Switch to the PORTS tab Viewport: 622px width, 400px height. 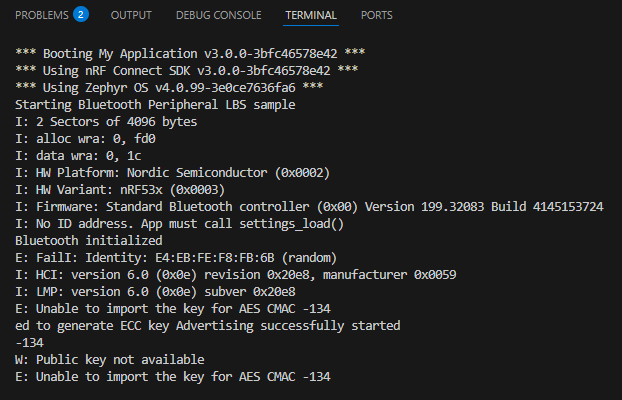[x=376, y=15]
